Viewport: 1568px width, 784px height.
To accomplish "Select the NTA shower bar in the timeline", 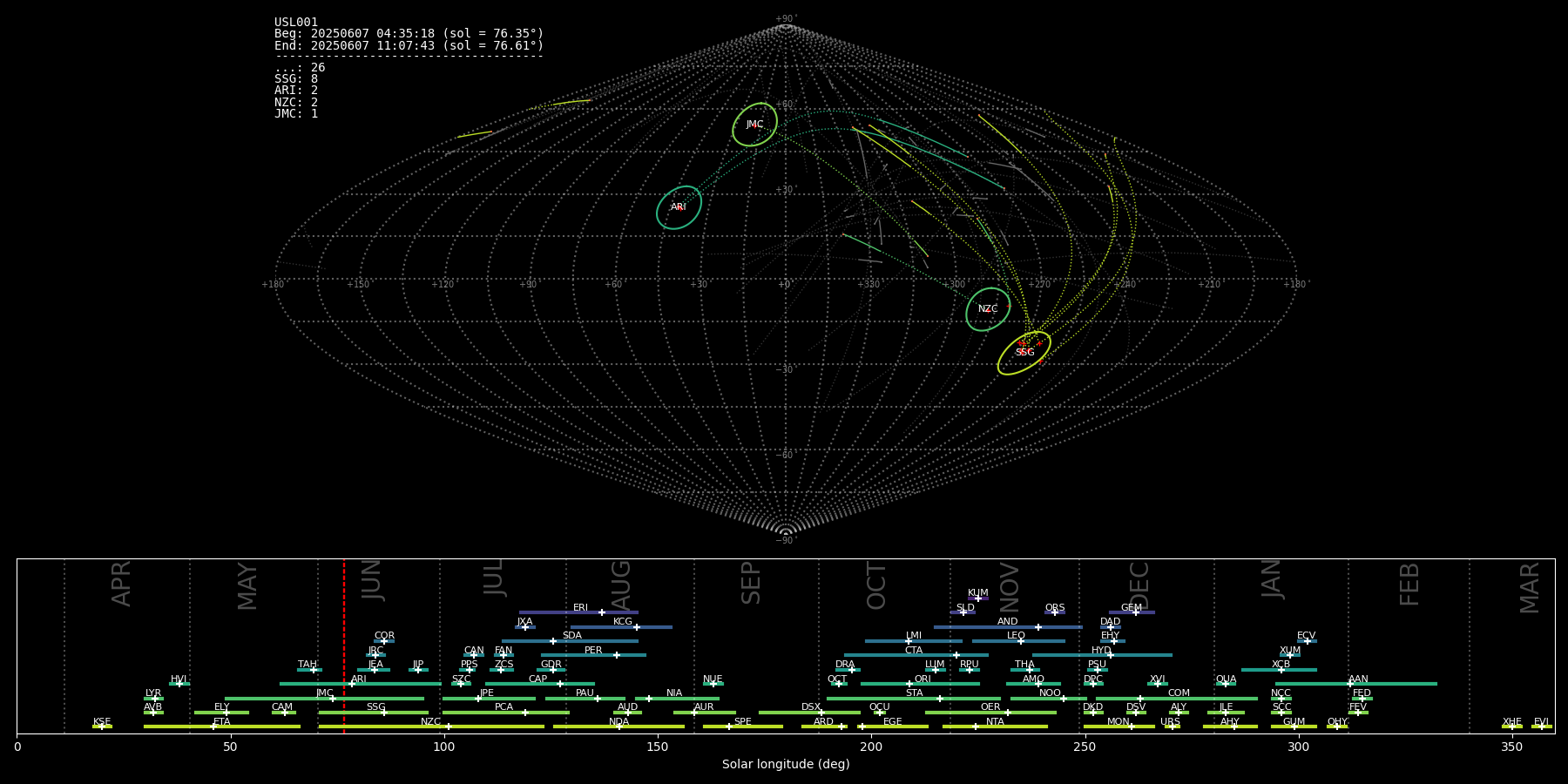I will click(x=995, y=727).
